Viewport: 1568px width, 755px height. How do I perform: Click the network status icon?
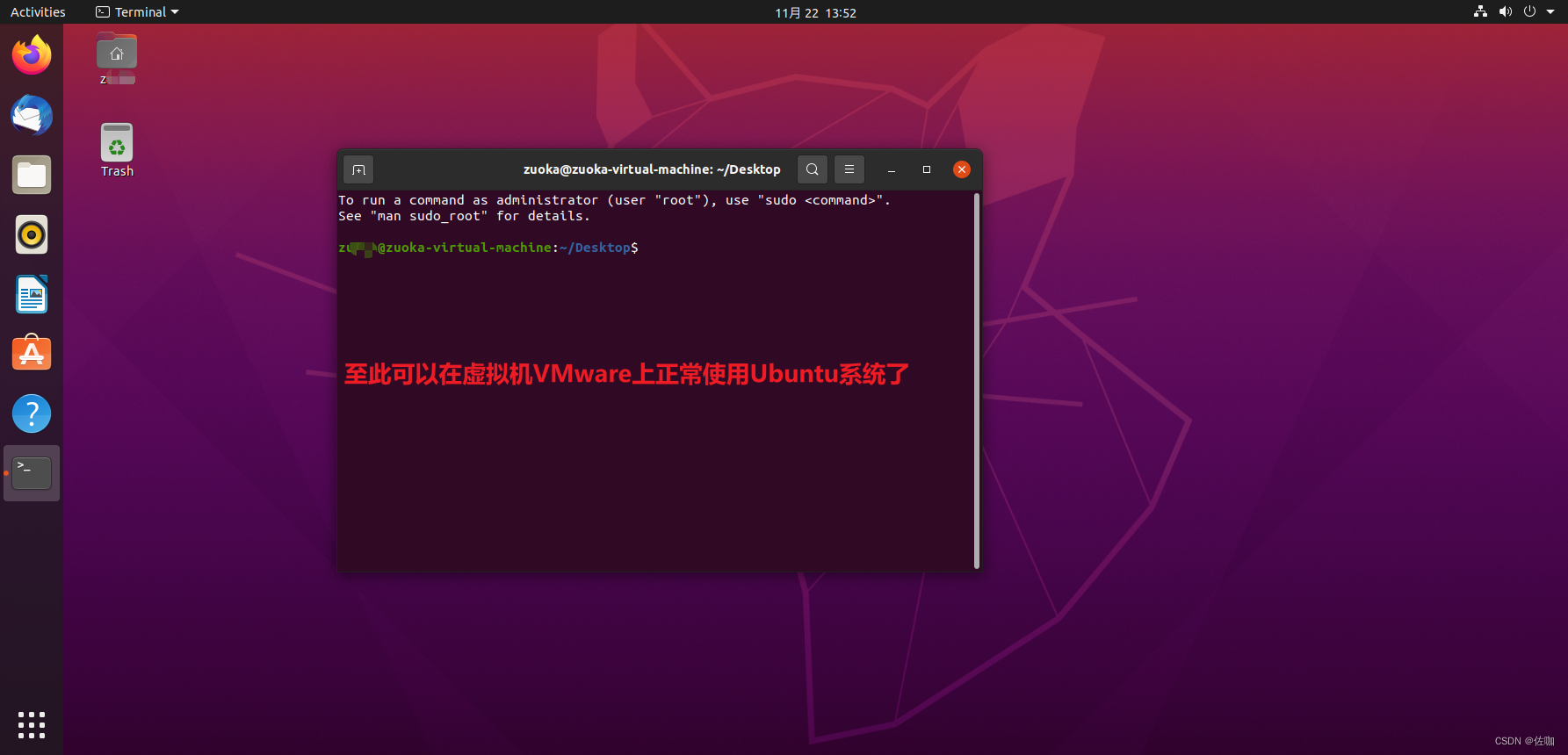(x=1481, y=11)
